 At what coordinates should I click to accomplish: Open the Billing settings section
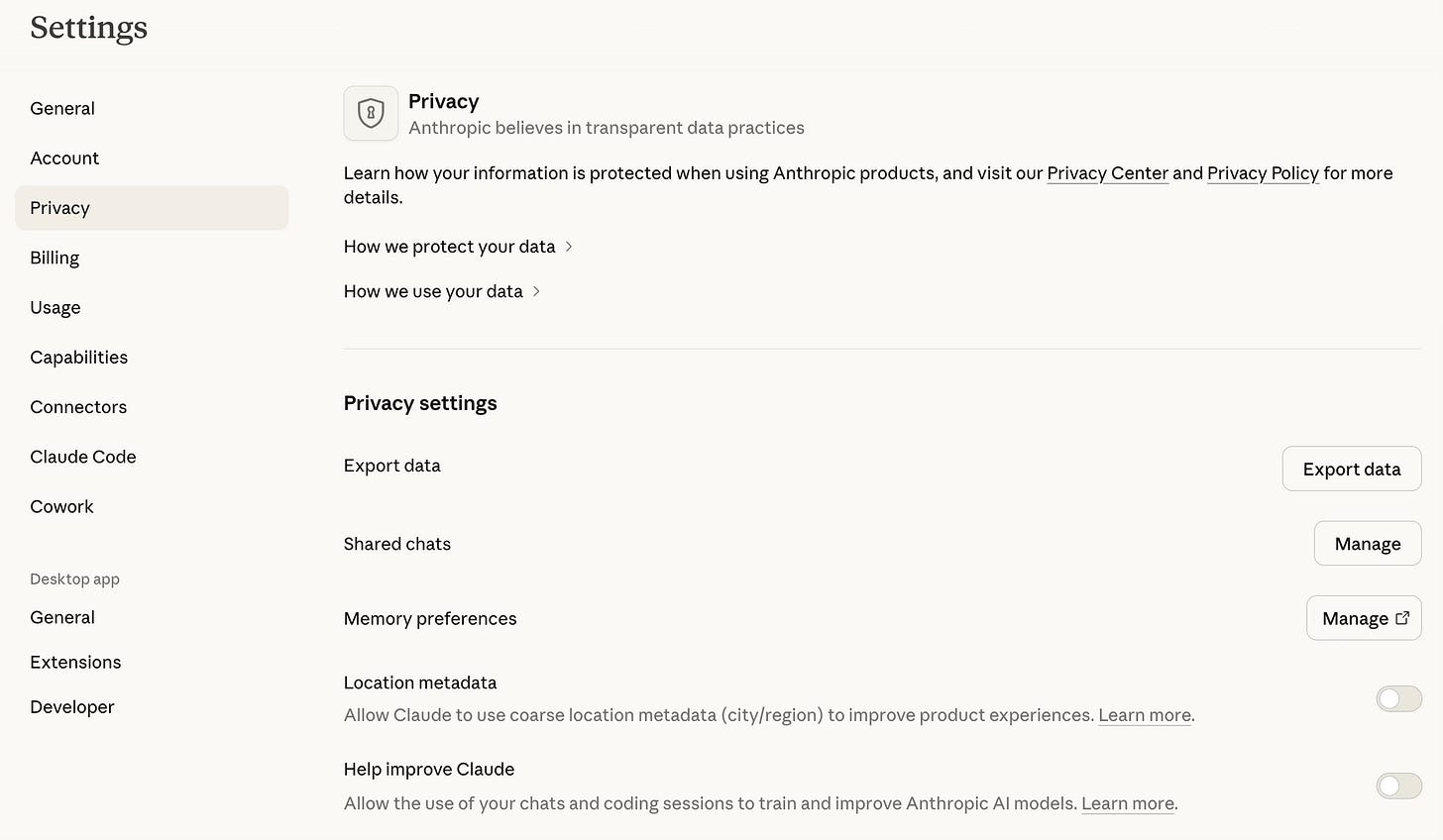(x=55, y=258)
